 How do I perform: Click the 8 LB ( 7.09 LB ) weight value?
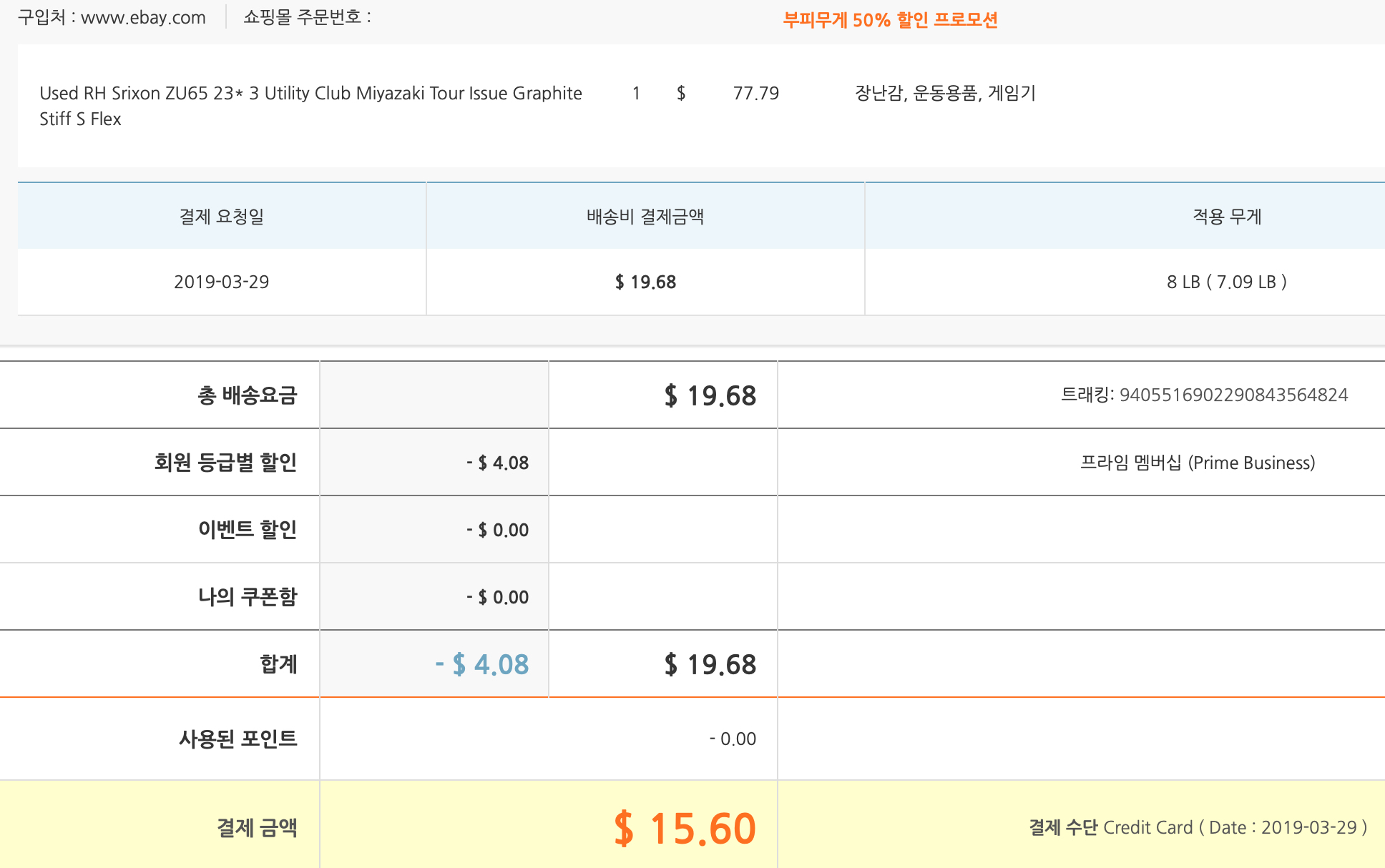[x=1226, y=282]
